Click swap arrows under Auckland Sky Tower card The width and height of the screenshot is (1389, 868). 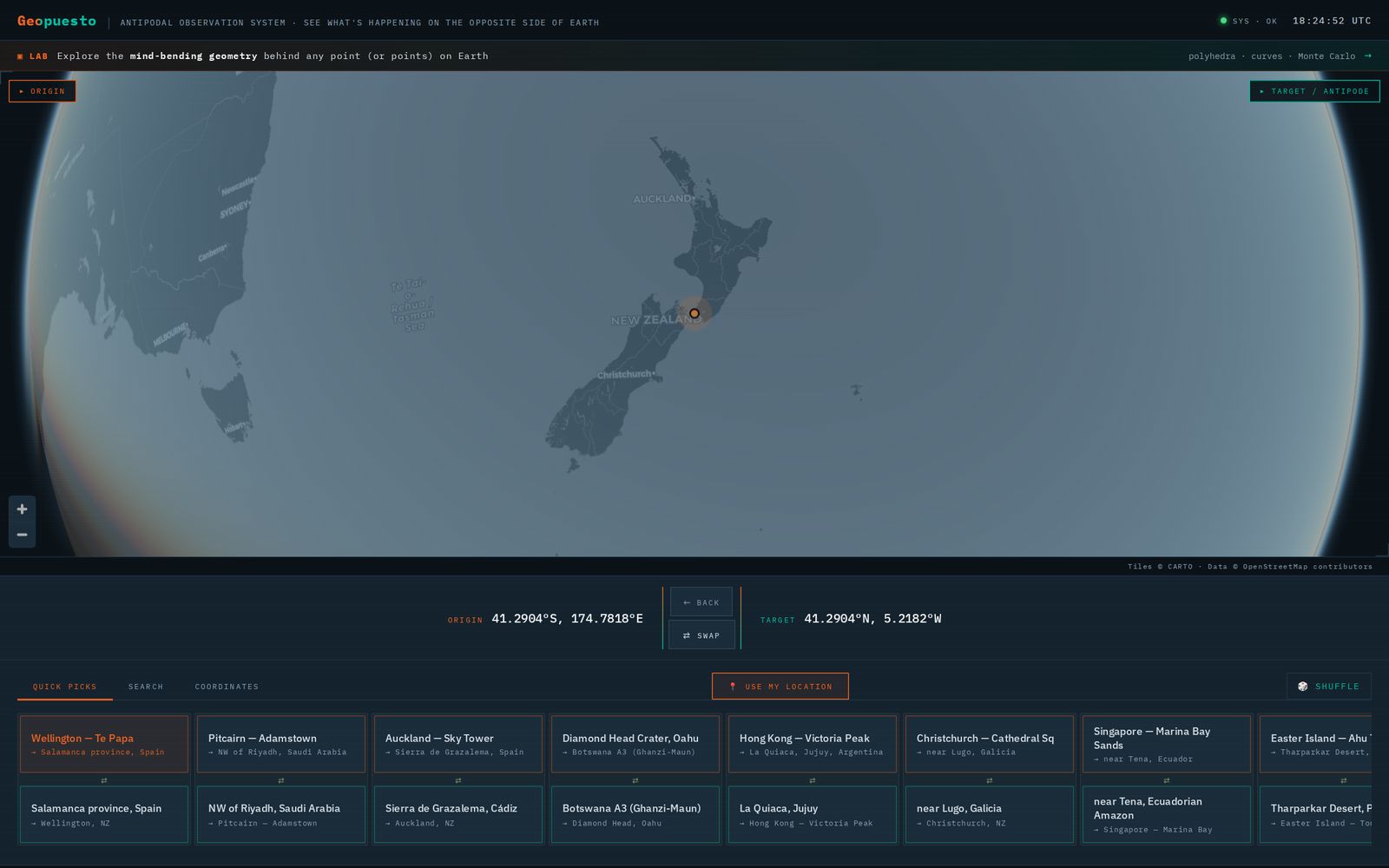click(x=458, y=780)
